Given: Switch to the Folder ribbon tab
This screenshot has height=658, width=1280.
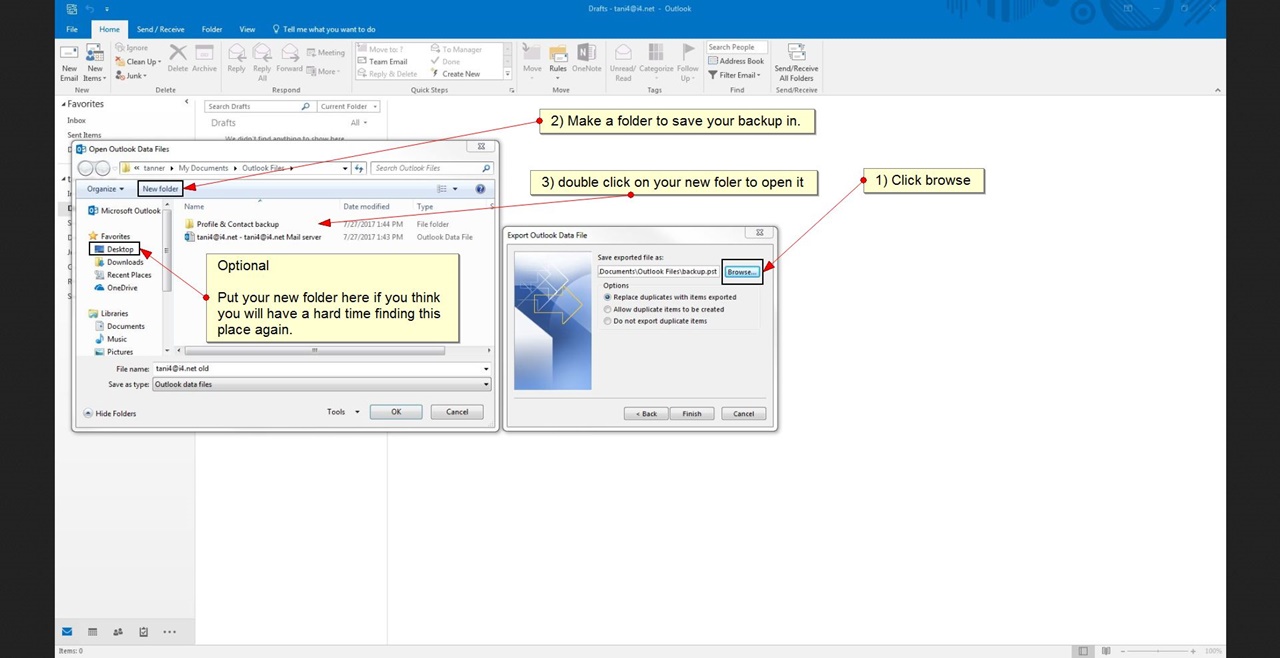Looking at the screenshot, I should tap(212, 30).
